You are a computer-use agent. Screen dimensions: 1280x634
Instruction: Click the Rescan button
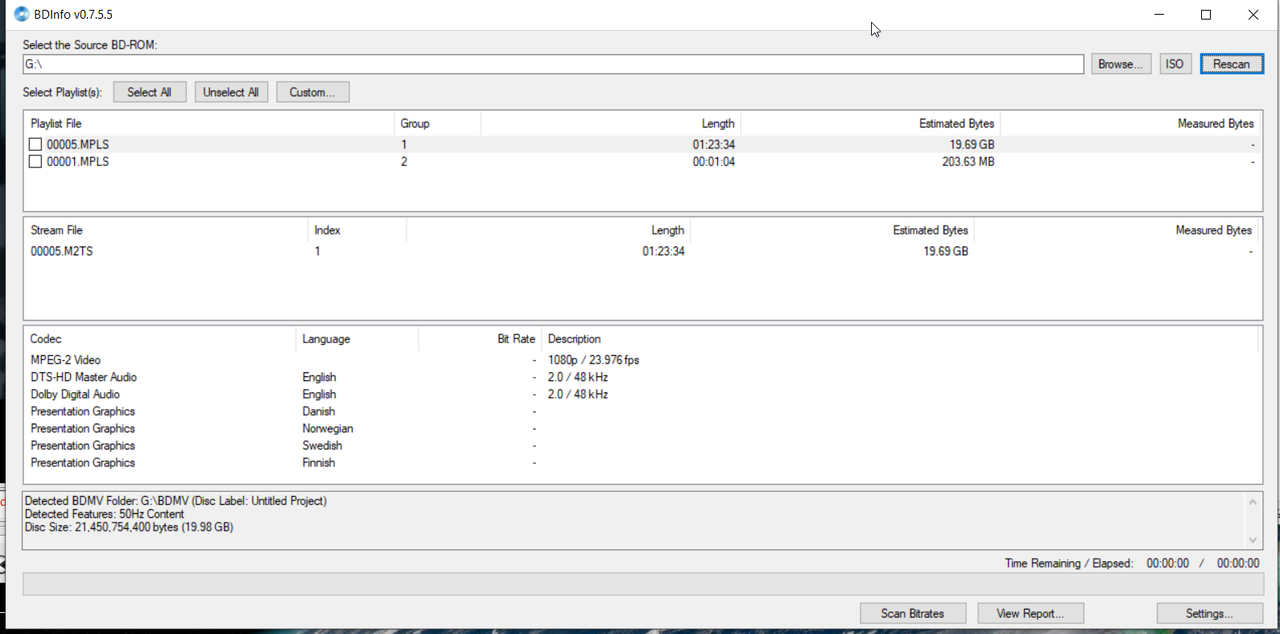(x=1232, y=64)
